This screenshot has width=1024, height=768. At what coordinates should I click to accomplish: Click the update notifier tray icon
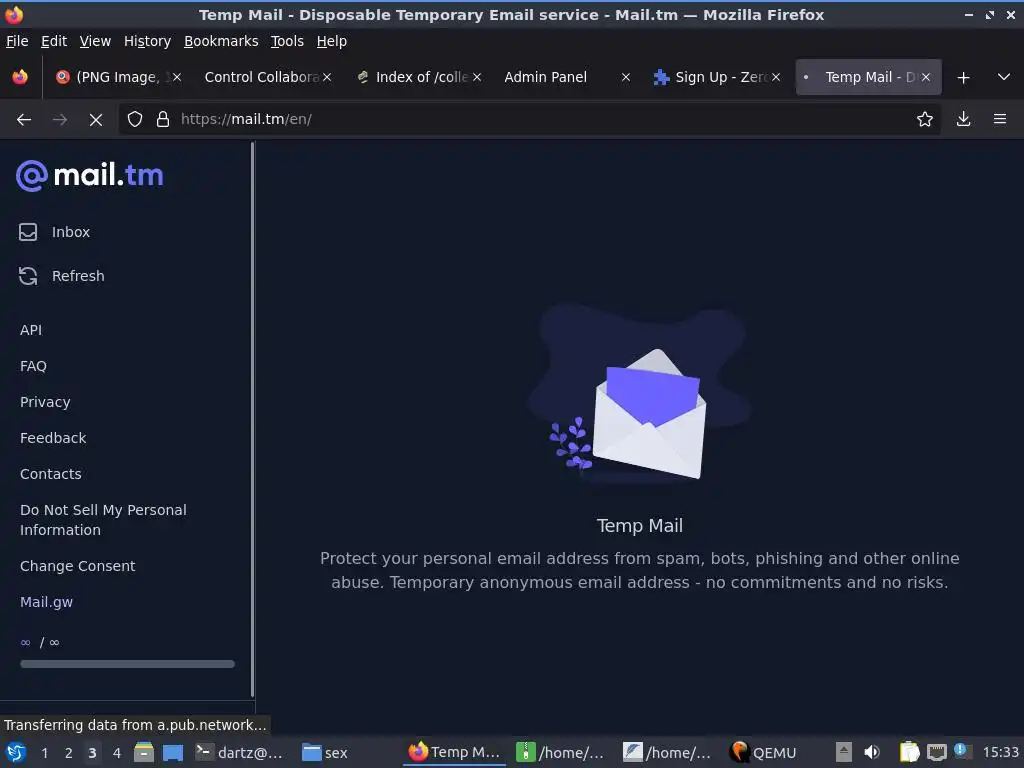coord(962,751)
